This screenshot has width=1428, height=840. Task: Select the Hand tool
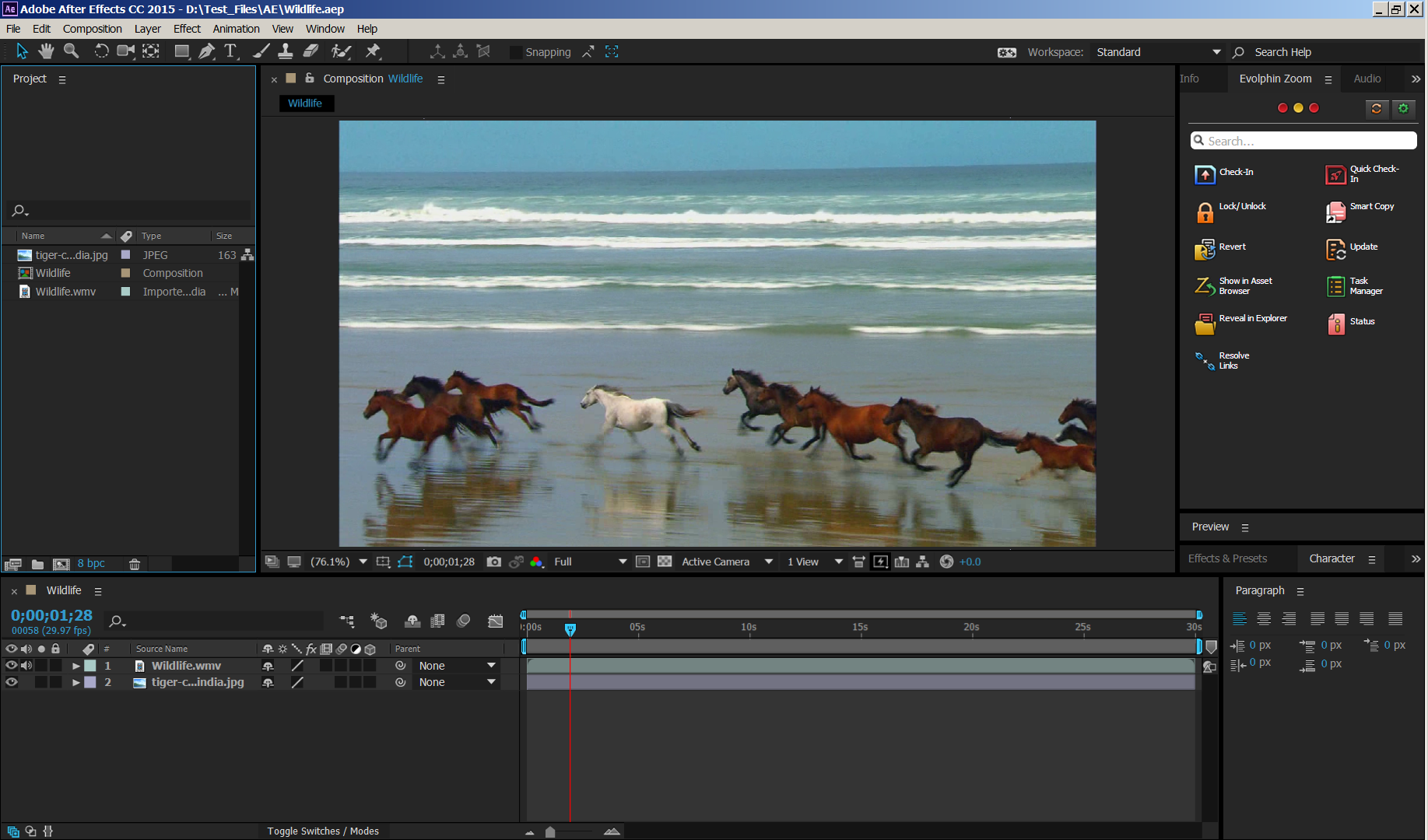[46, 51]
